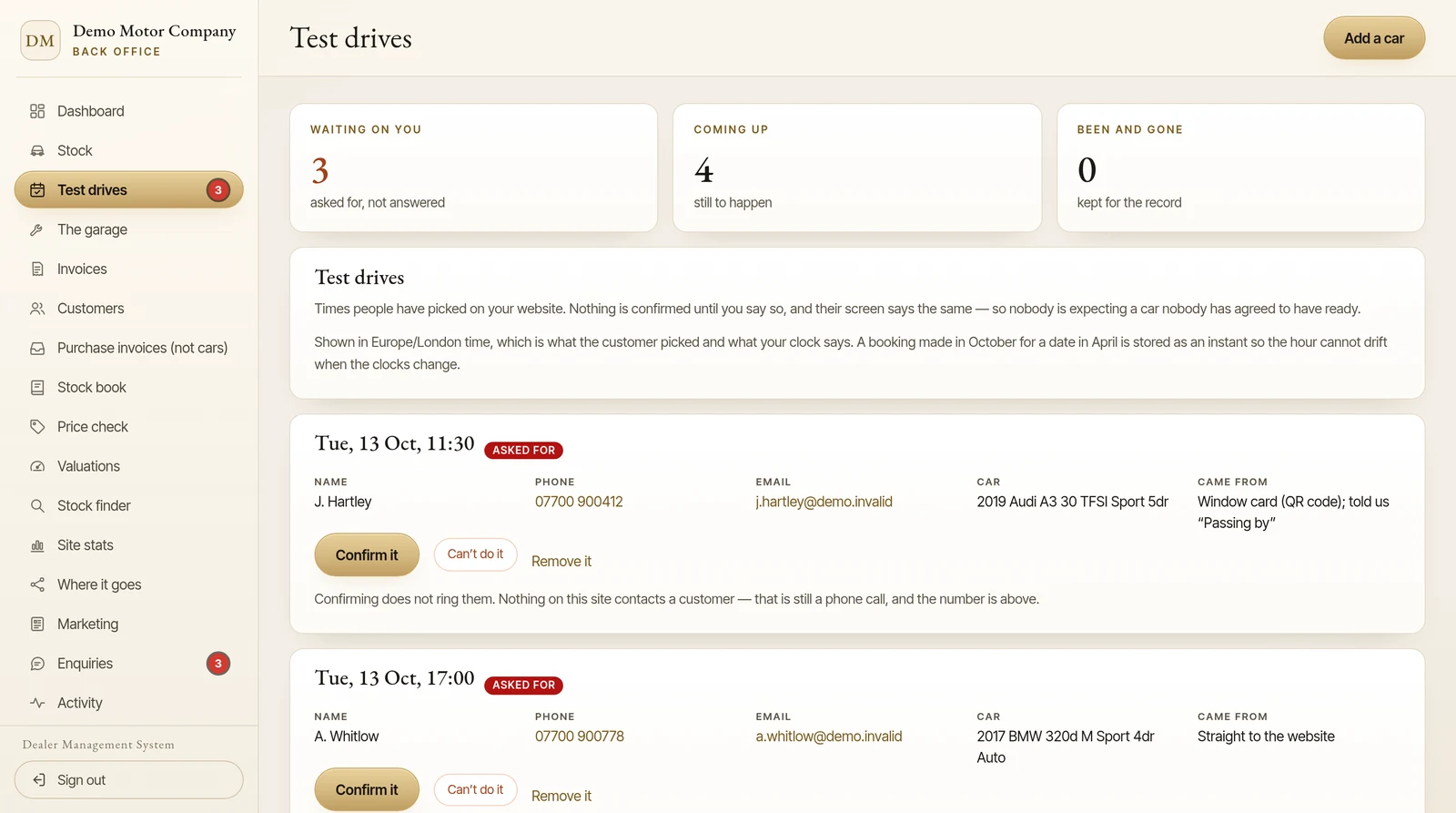The width and height of the screenshot is (1456, 813).
Task: Click the Activity pulse icon
Action: click(x=37, y=703)
